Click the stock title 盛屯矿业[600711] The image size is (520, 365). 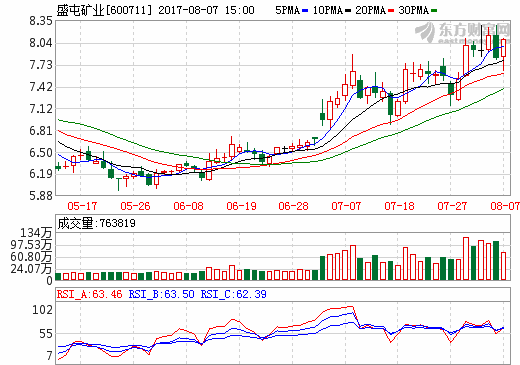[x=104, y=10]
